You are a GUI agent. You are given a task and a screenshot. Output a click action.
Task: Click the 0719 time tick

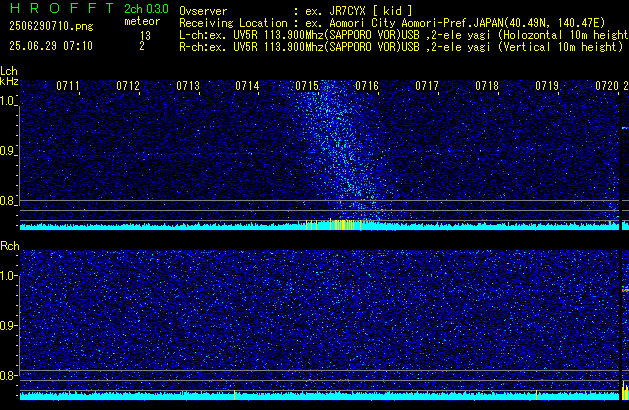(547, 86)
